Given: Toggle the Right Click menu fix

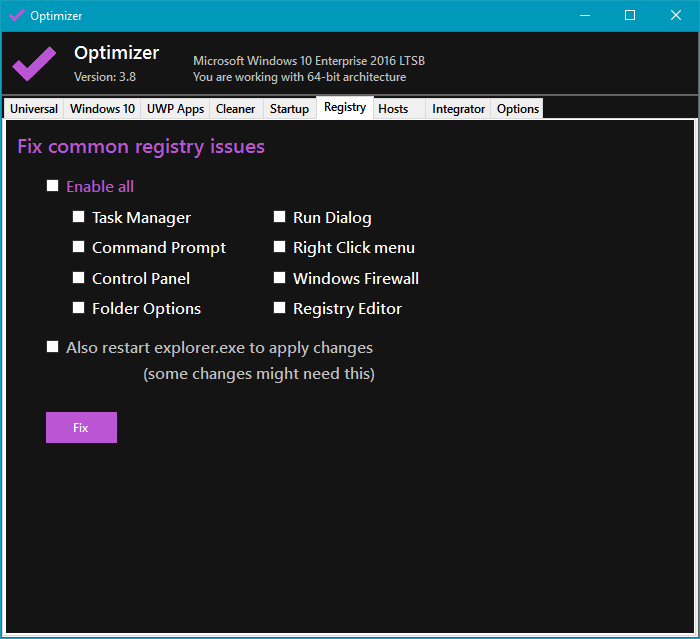Looking at the screenshot, I should click(280, 247).
